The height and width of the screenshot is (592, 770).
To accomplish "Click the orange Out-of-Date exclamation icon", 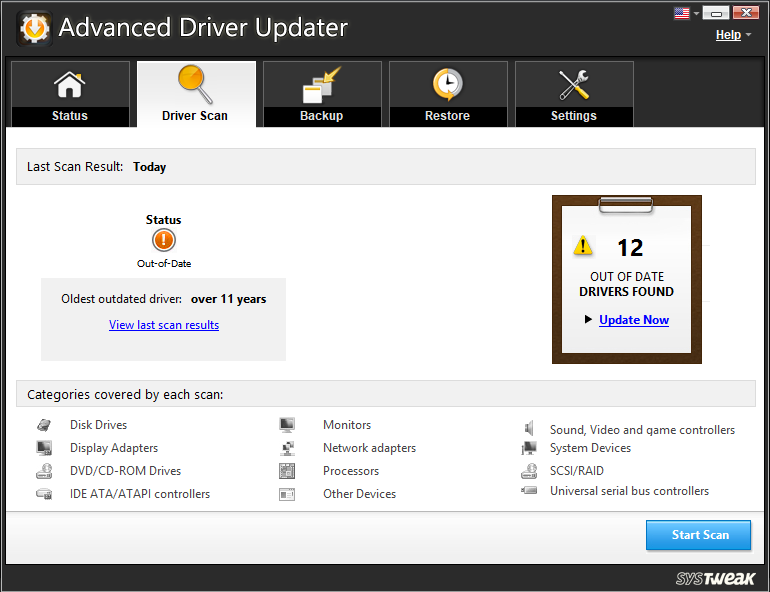I will (x=164, y=240).
